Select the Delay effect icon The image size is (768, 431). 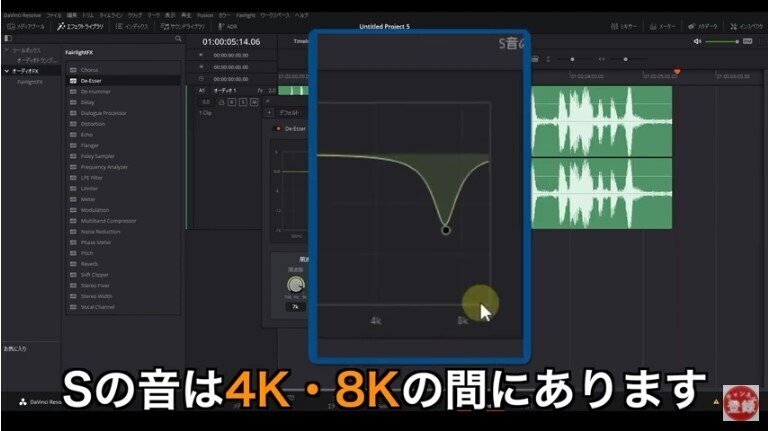coord(73,102)
